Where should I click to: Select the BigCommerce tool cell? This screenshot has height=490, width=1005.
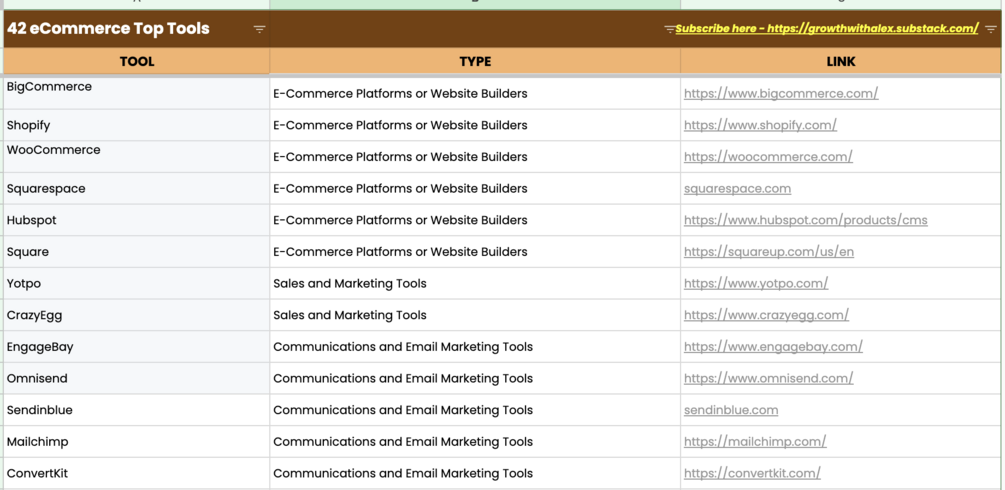tap(137, 94)
